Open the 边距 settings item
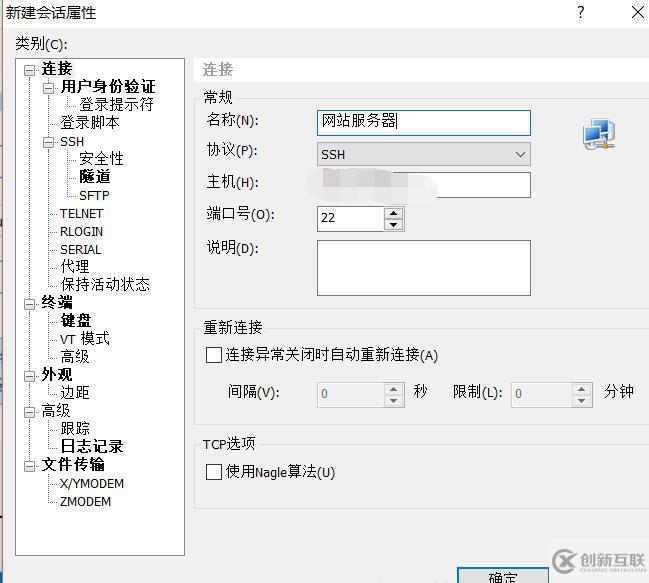649x583 pixels. coord(75,392)
